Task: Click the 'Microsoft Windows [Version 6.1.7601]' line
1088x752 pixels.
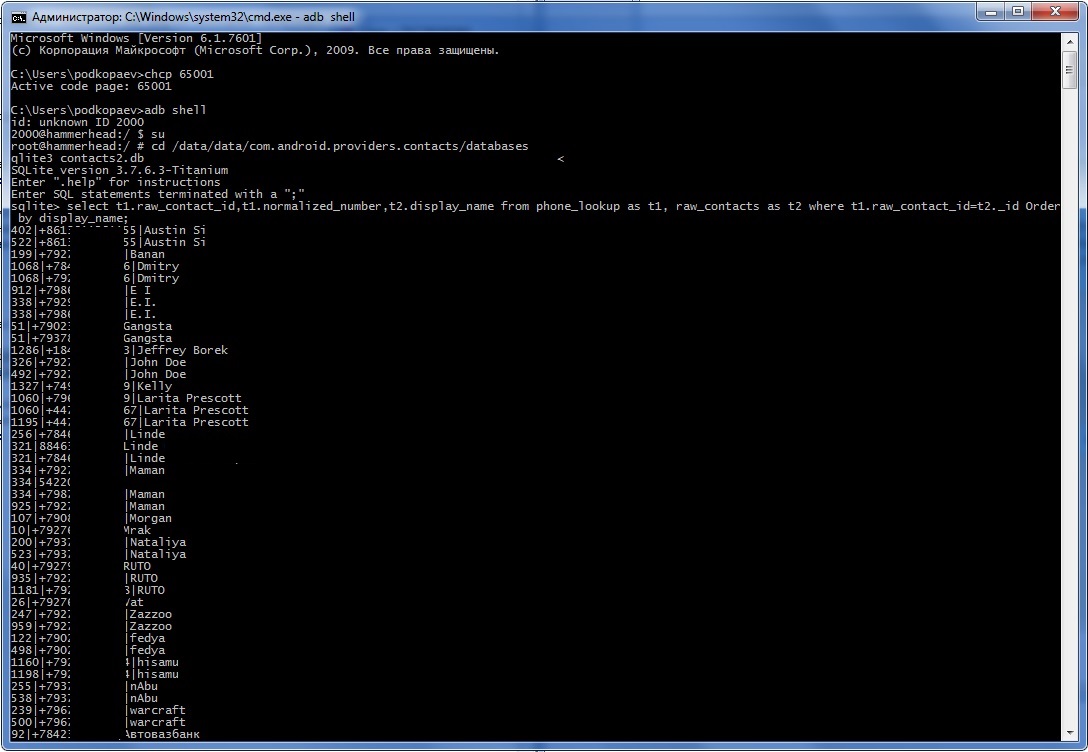Action: click(x=137, y=38)
